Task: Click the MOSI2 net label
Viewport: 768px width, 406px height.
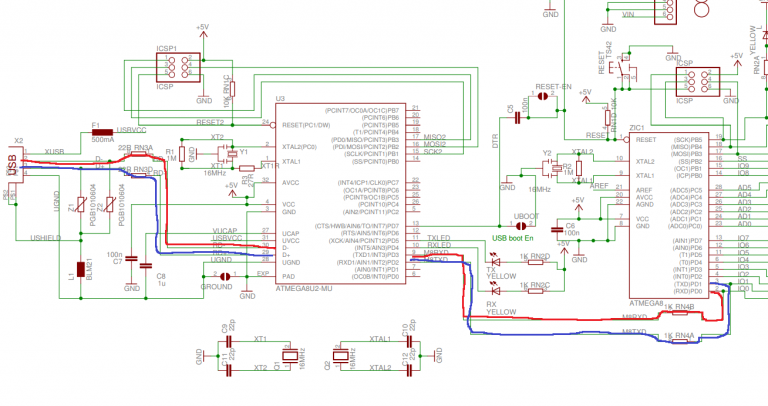Action: 435,144
